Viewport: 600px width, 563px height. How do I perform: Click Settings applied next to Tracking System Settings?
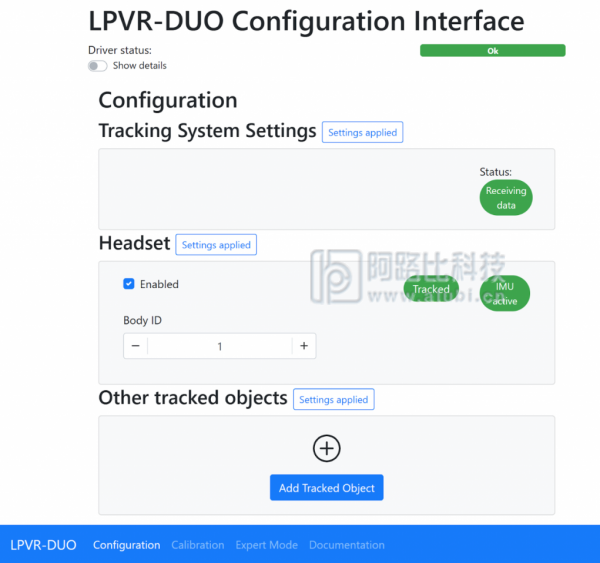362,132
